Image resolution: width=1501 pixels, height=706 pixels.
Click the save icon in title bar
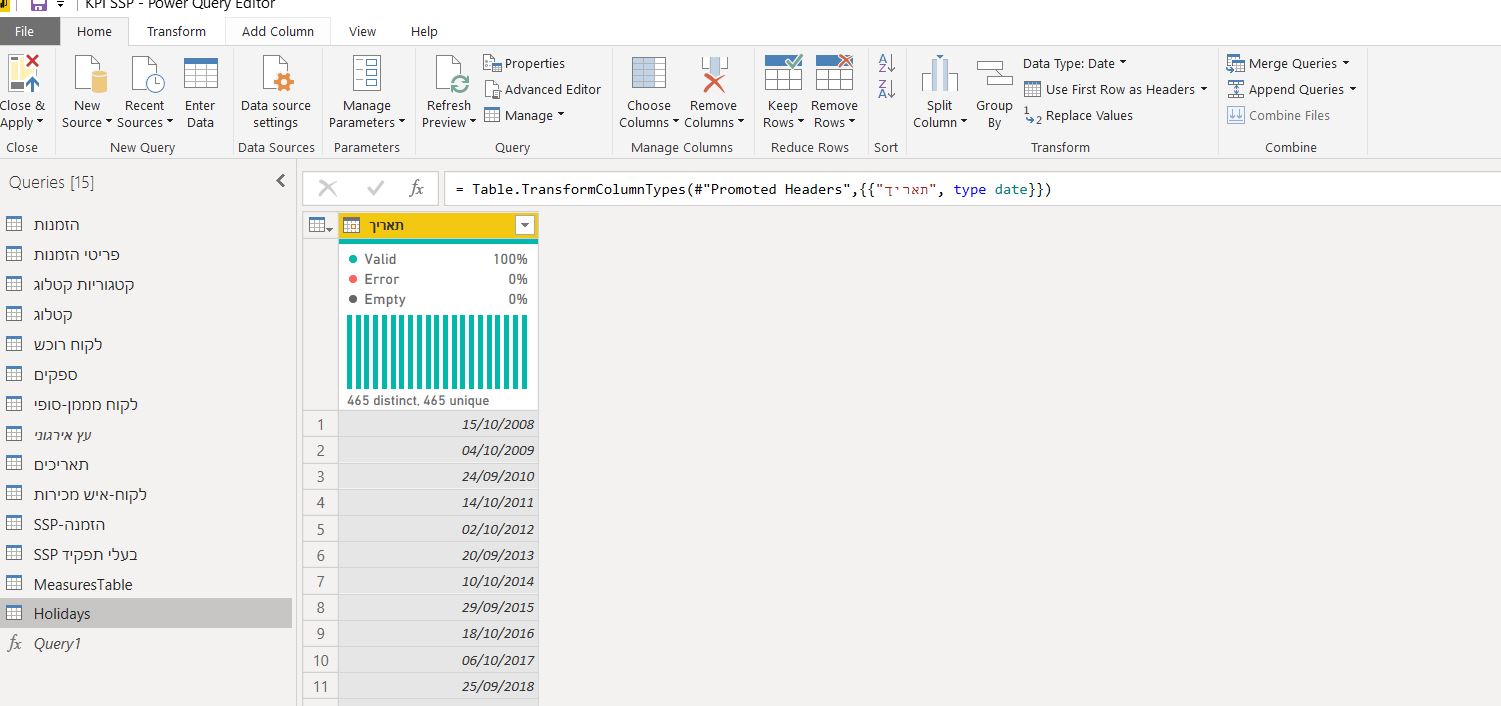pyautogui.click(x=39, y=5)
